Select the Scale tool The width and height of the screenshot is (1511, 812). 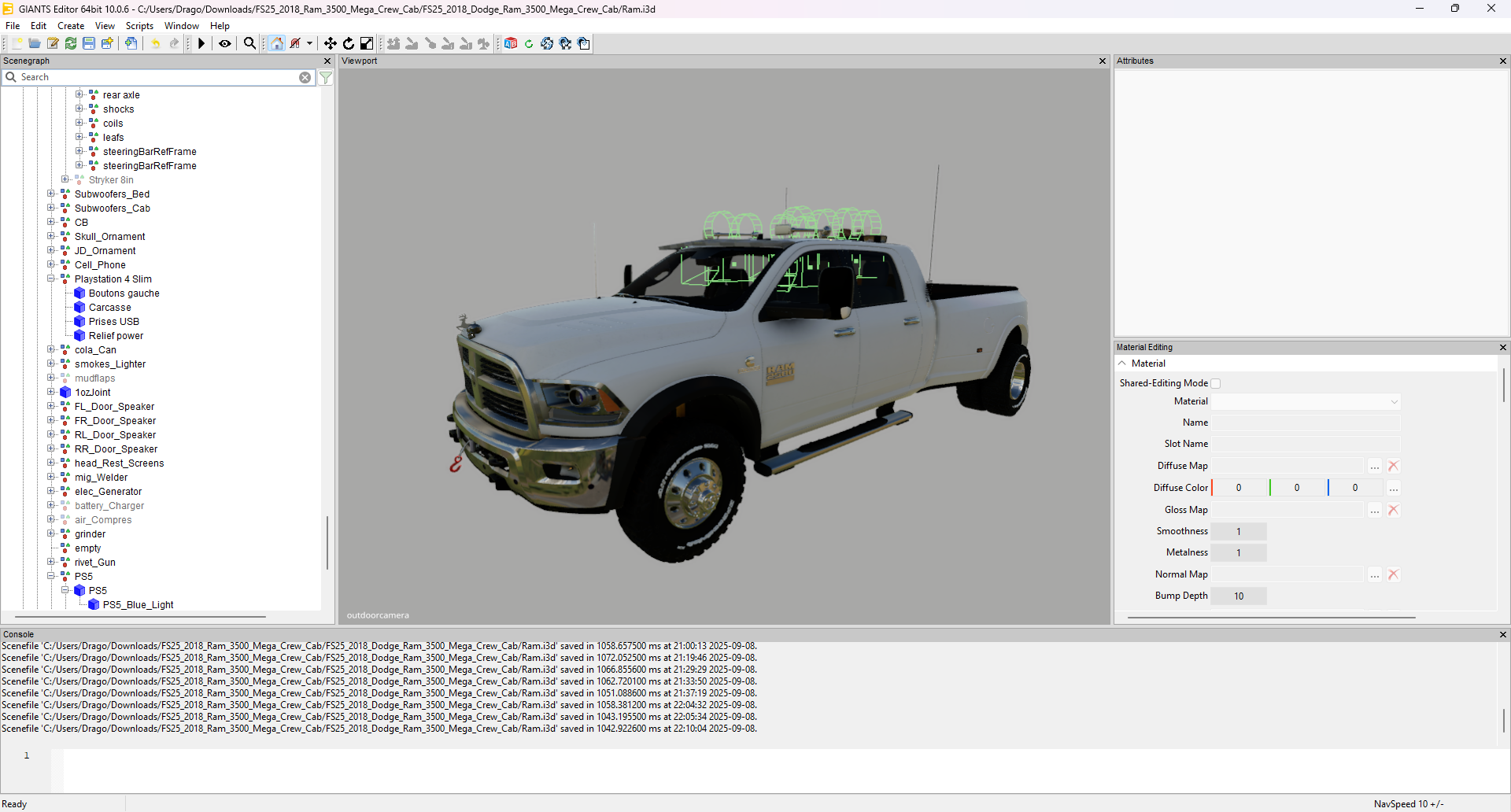point(367,43)
